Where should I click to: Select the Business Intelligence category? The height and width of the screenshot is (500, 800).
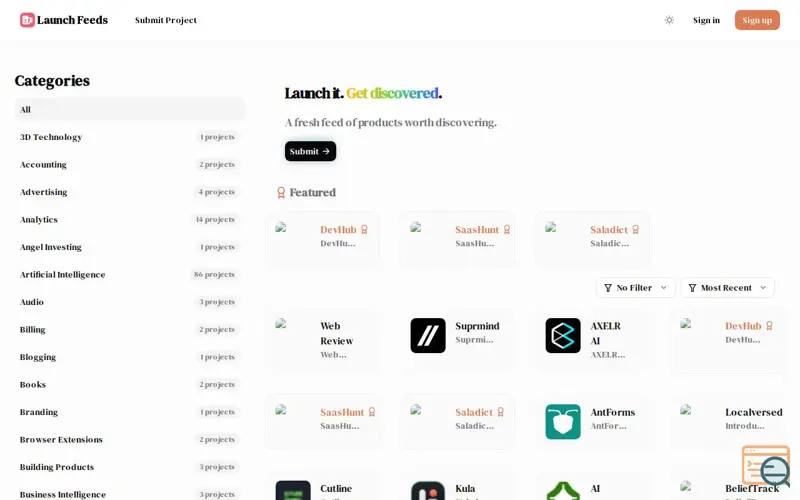click(x=130, y=494)
